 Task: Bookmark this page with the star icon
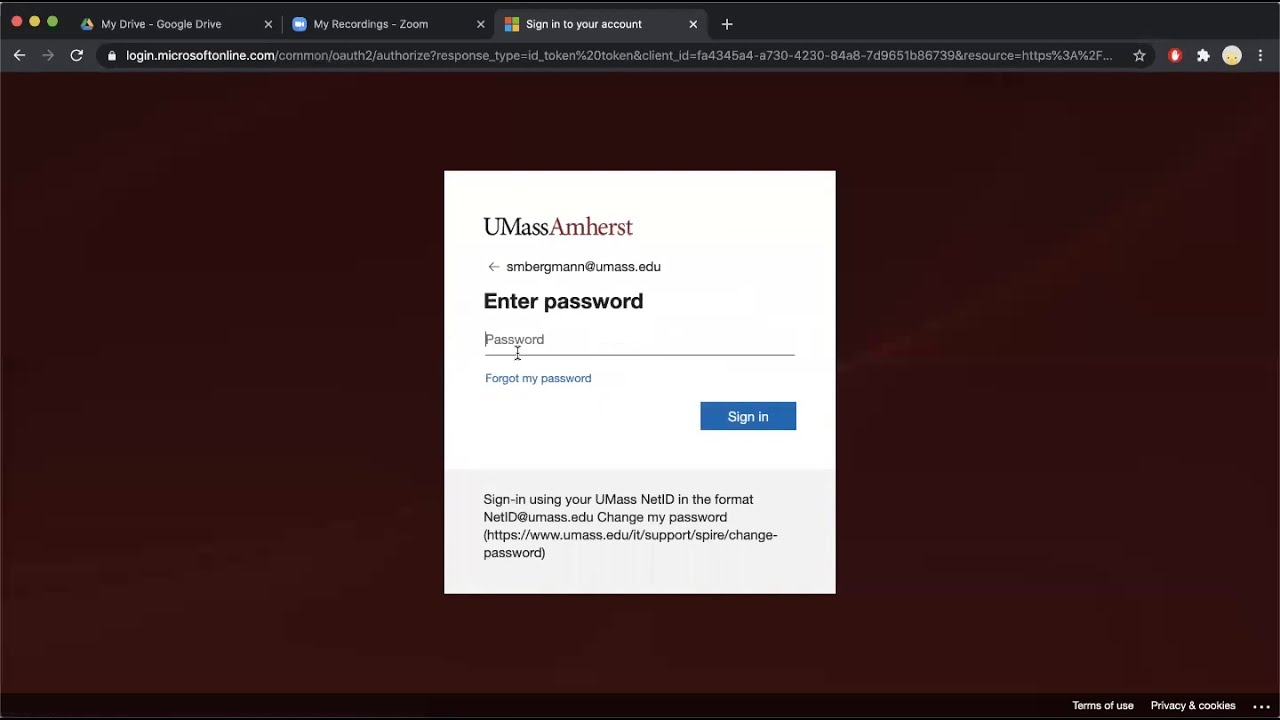point(1139,56)
